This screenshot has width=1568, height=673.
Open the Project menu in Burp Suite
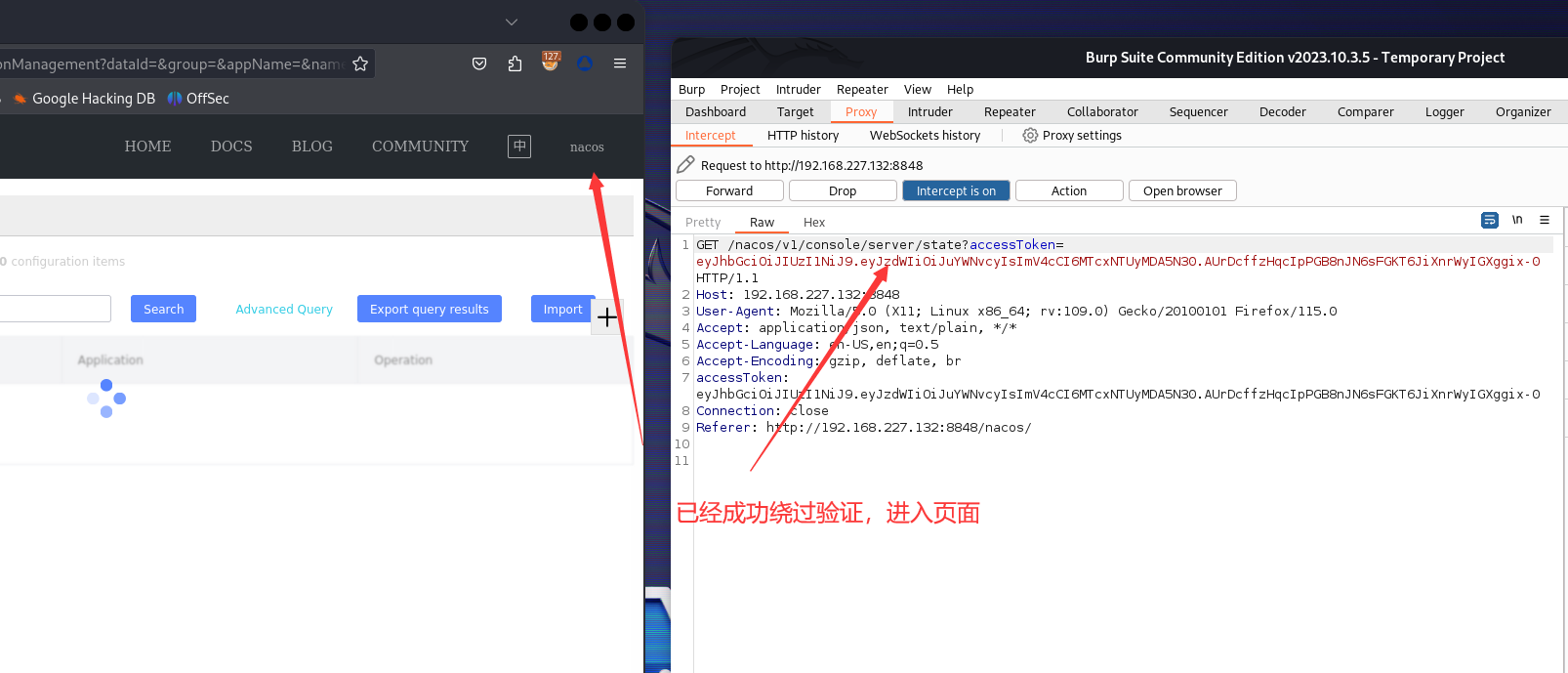click(x=740, y=90)
